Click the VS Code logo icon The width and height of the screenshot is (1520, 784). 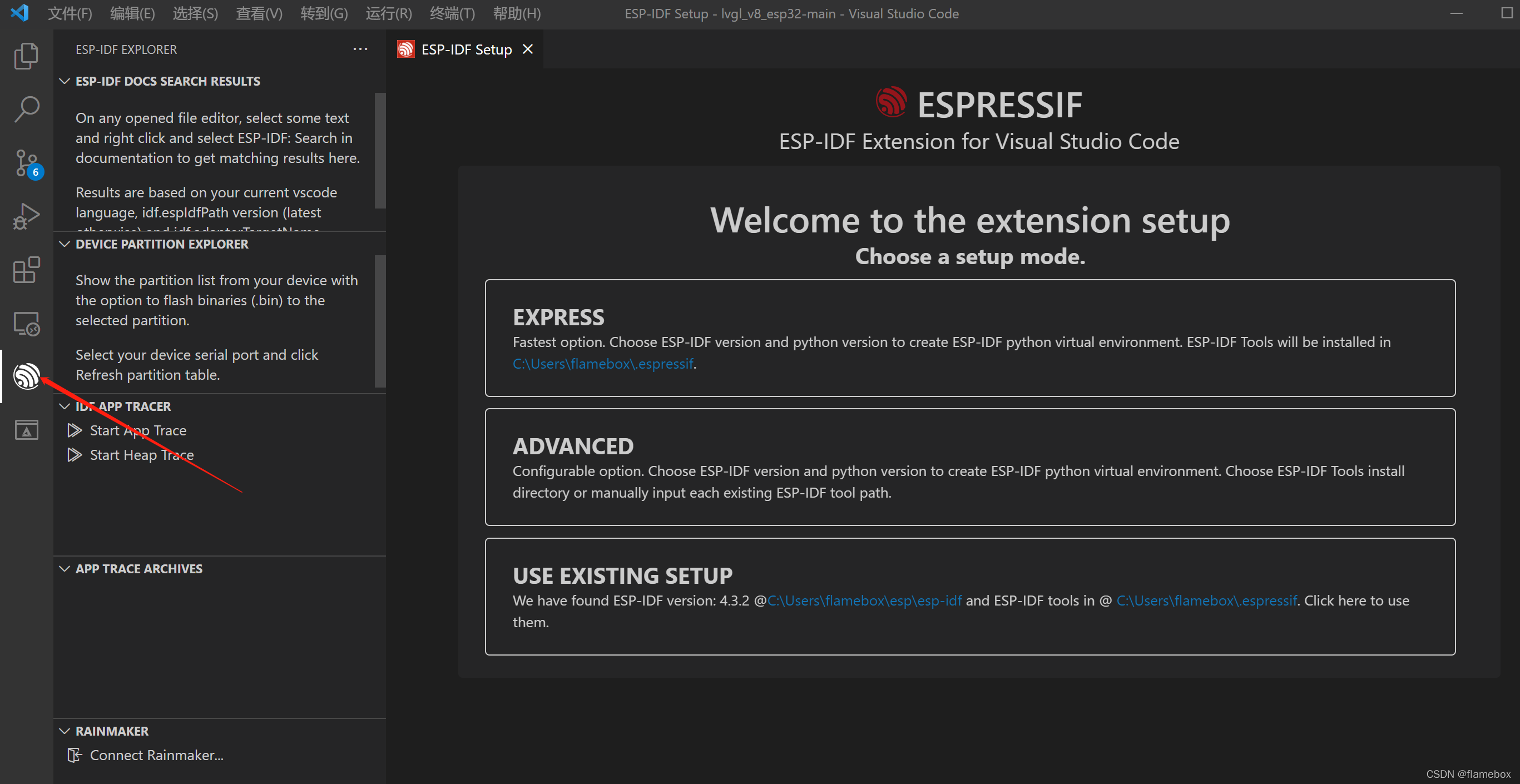pos(19,12)
